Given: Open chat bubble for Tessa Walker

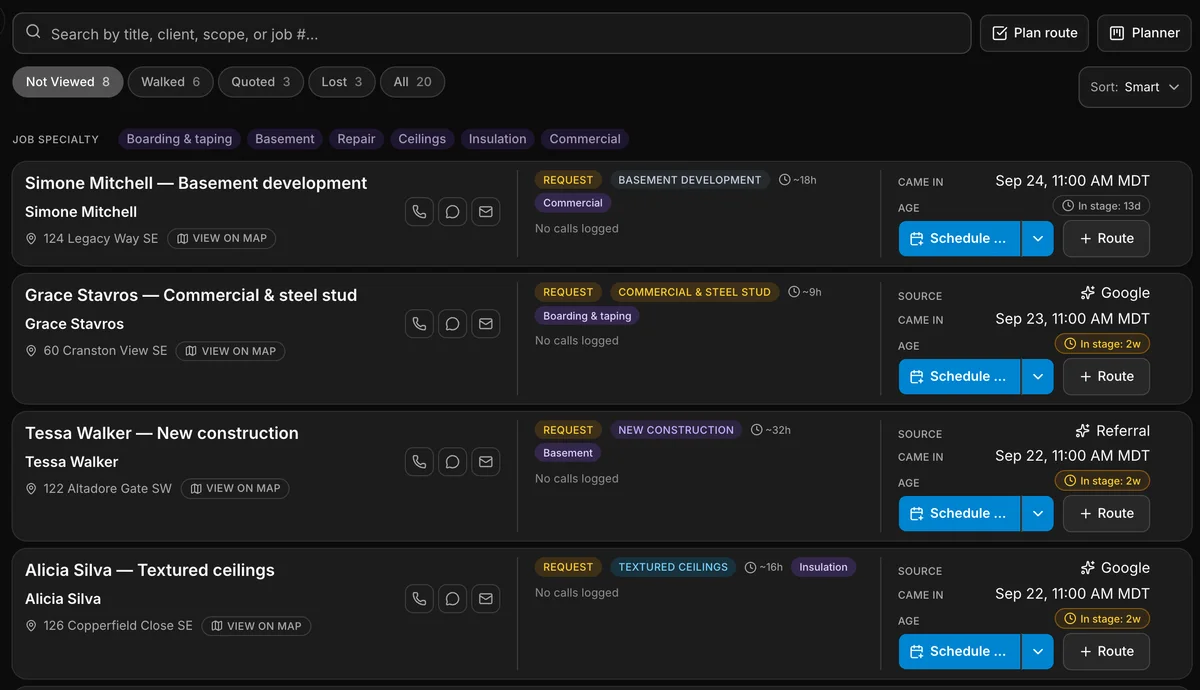Looking at the screenshot, I should (x=452, y=462).
